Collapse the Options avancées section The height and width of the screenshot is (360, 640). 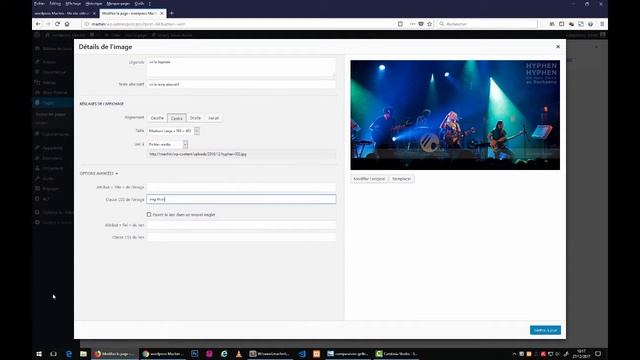point(99,173)
